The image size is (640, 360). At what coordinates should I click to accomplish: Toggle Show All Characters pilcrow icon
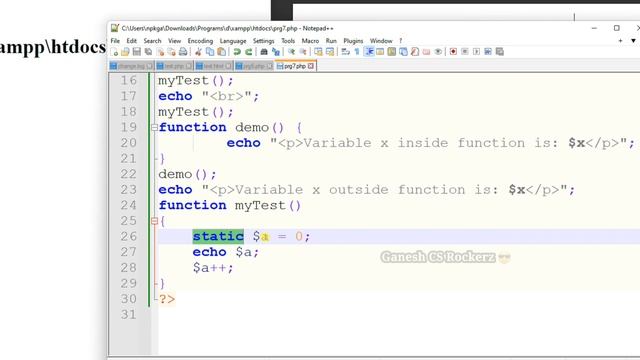[x=357, y=52]
